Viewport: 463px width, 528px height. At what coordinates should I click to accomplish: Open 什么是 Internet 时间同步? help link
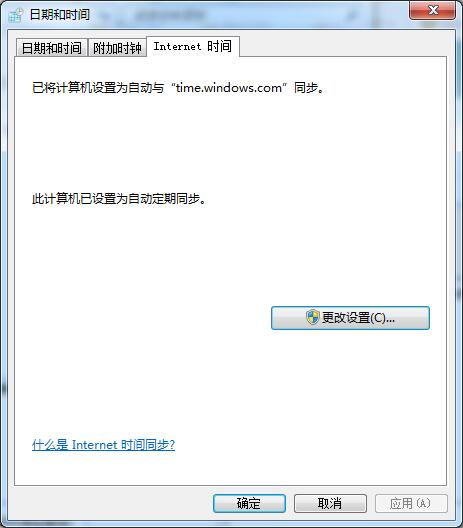103,445
